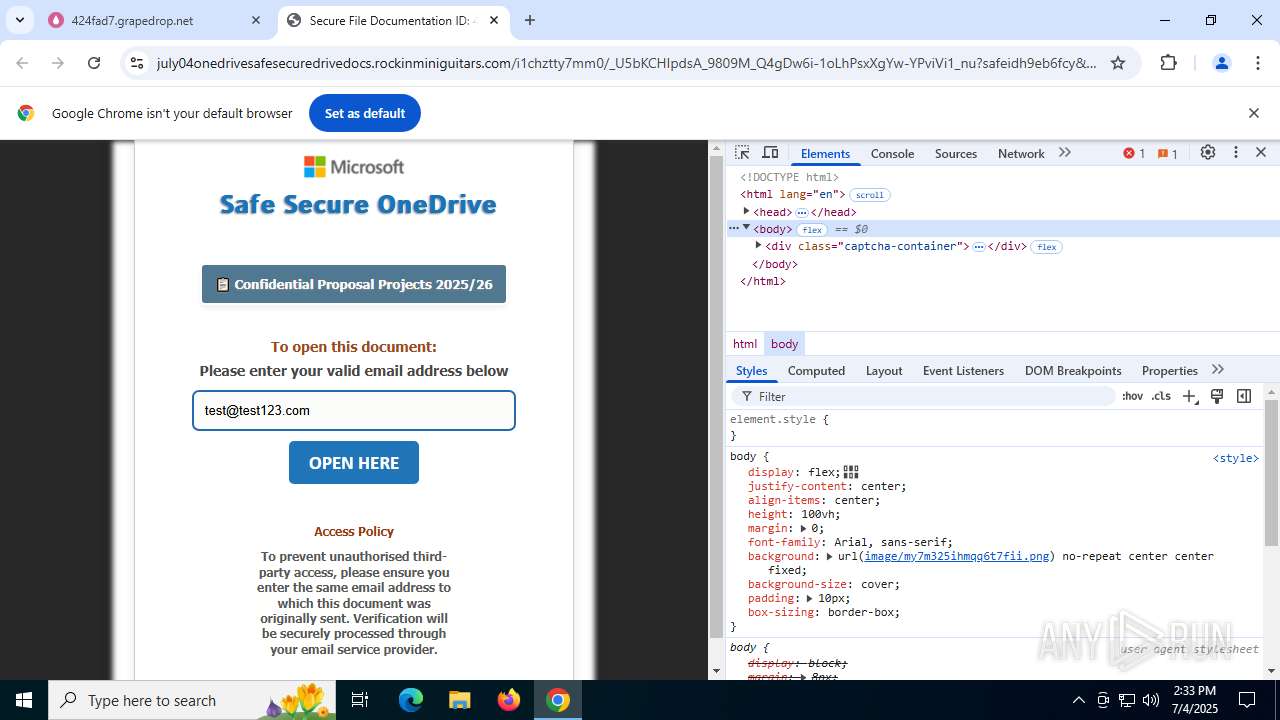Screen dimensions: 1280x720
Task: Open the Event Listeners tab
Action: tap(963, 371)
